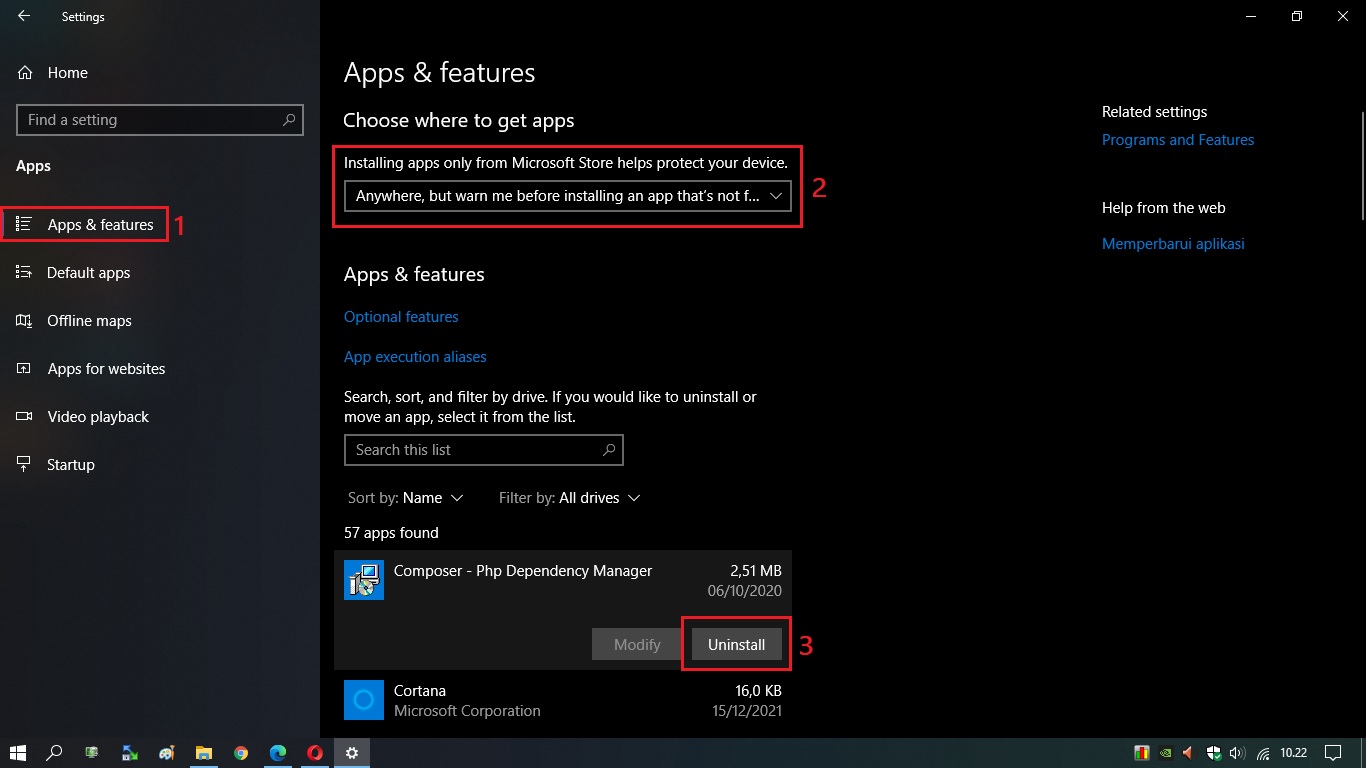This screenshot has width=1366, height=768.
Task: Open the Sort by Name dropdown
Action: [x=405, y=498]
